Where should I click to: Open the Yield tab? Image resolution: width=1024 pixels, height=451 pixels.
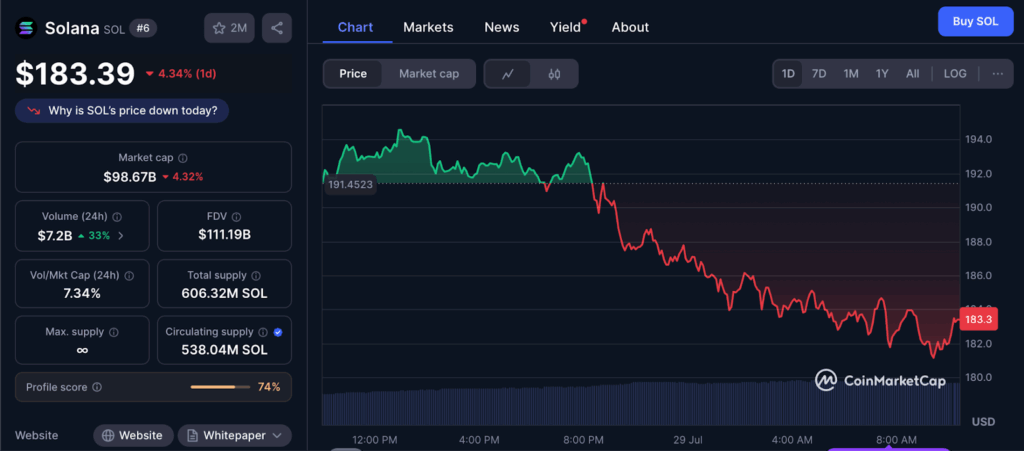tap(565, 27)
